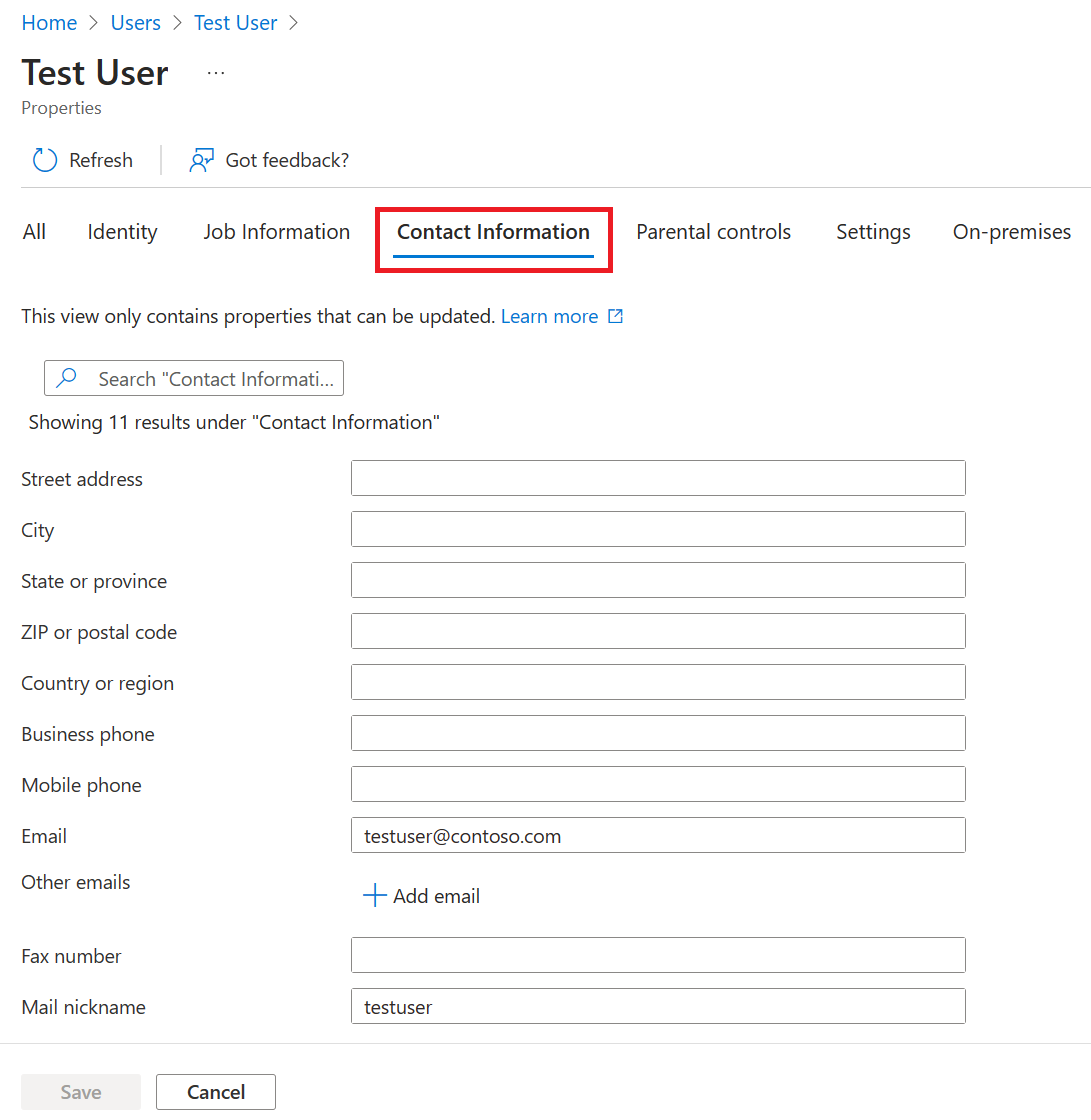Click the Street address input field

658,478
